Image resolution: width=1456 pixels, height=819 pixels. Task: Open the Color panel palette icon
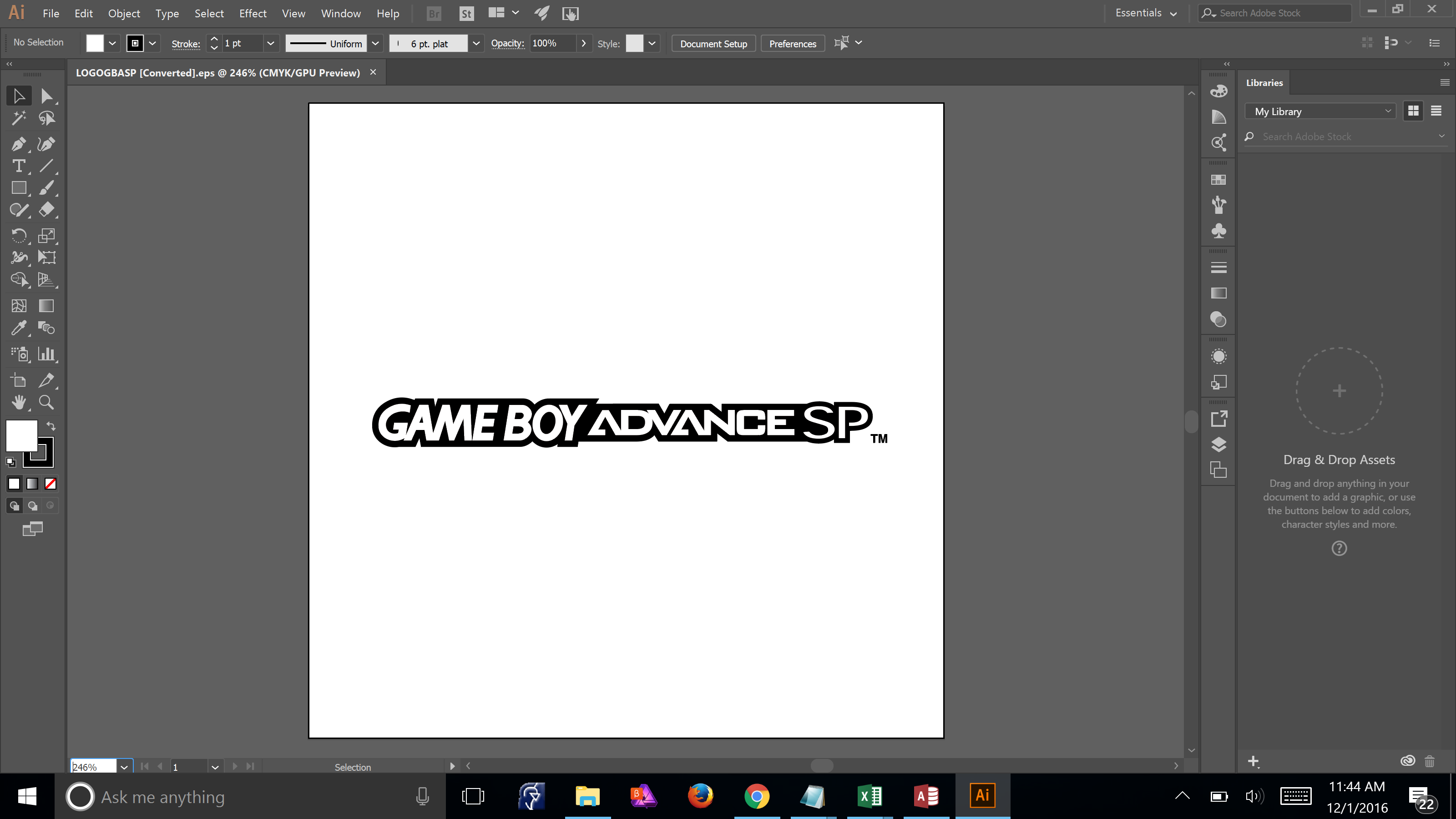1218,91
